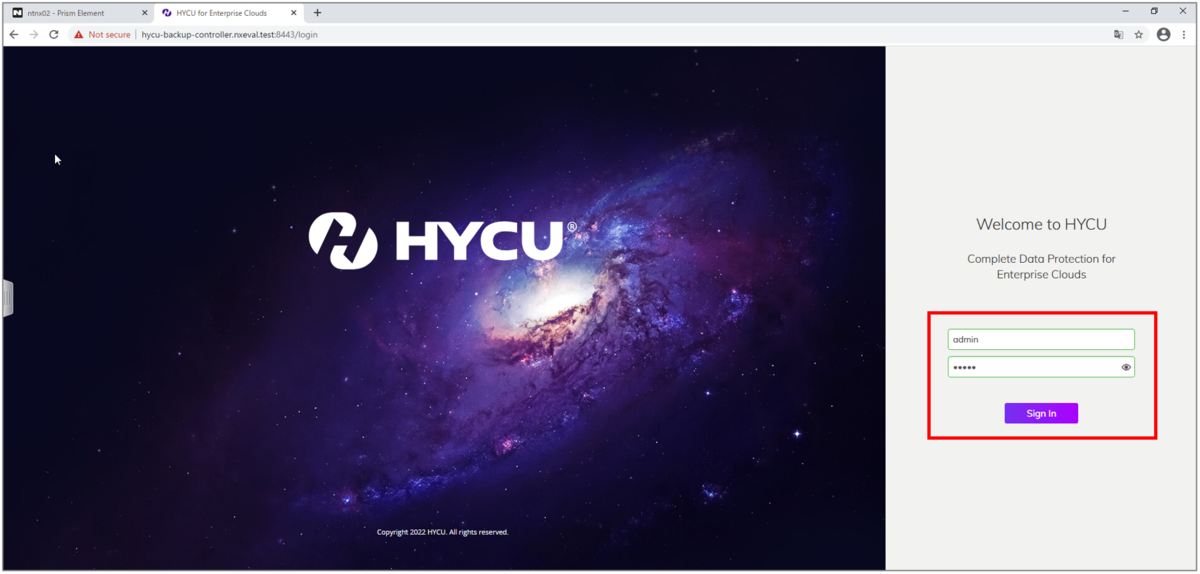Screen dimensions: 1200x574
Task: Click the Sign In button
Action: point(1041,413)
